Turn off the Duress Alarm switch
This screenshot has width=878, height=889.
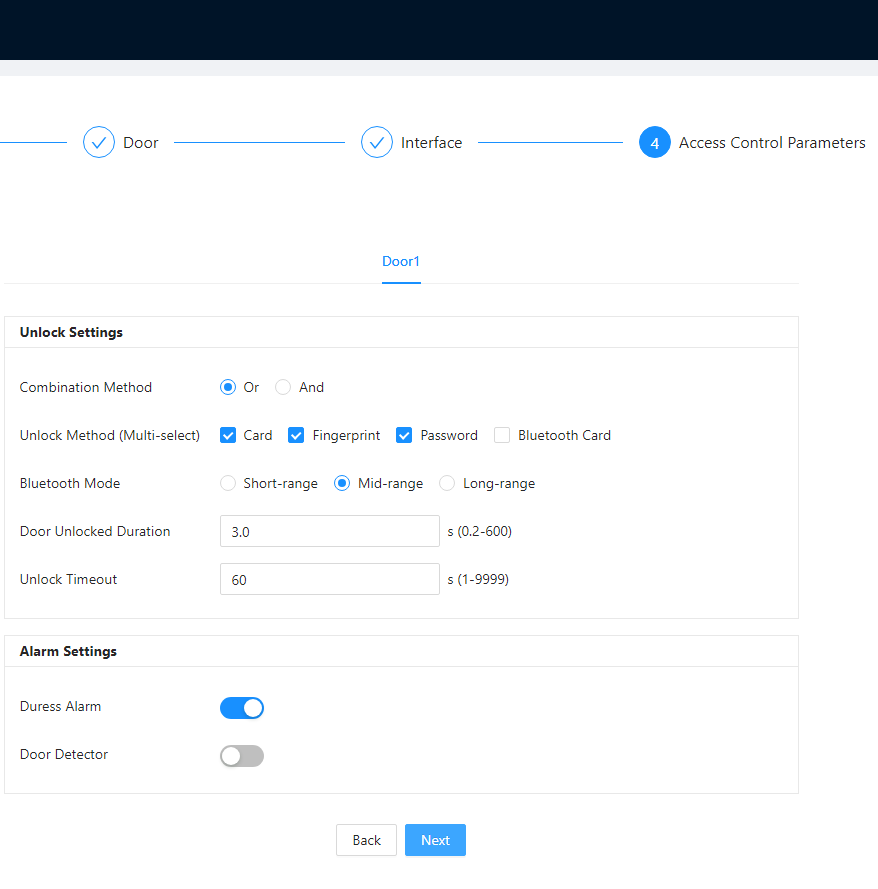click(242, 708)
